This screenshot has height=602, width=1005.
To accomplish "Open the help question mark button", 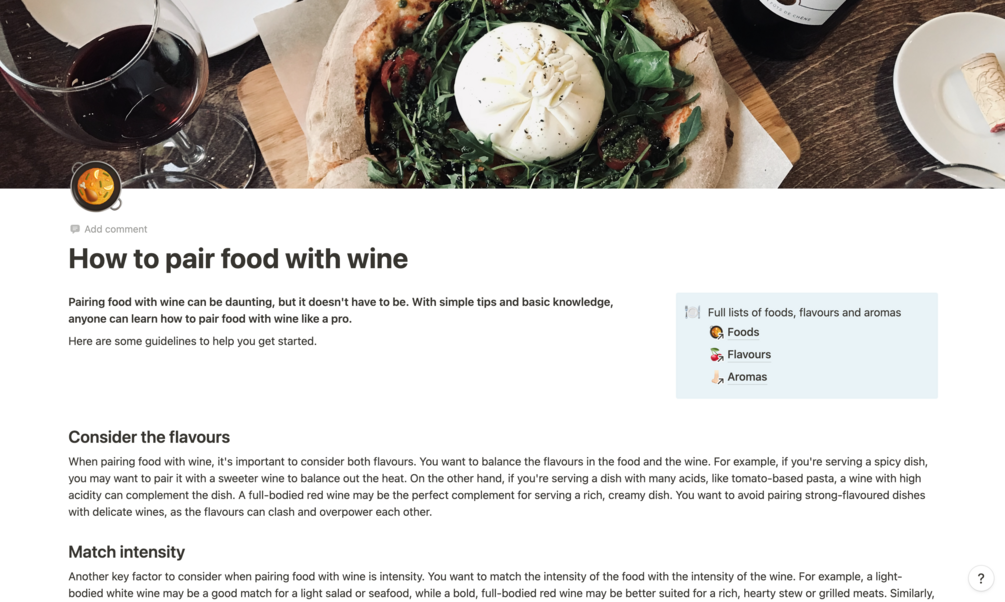I will 981,578.
